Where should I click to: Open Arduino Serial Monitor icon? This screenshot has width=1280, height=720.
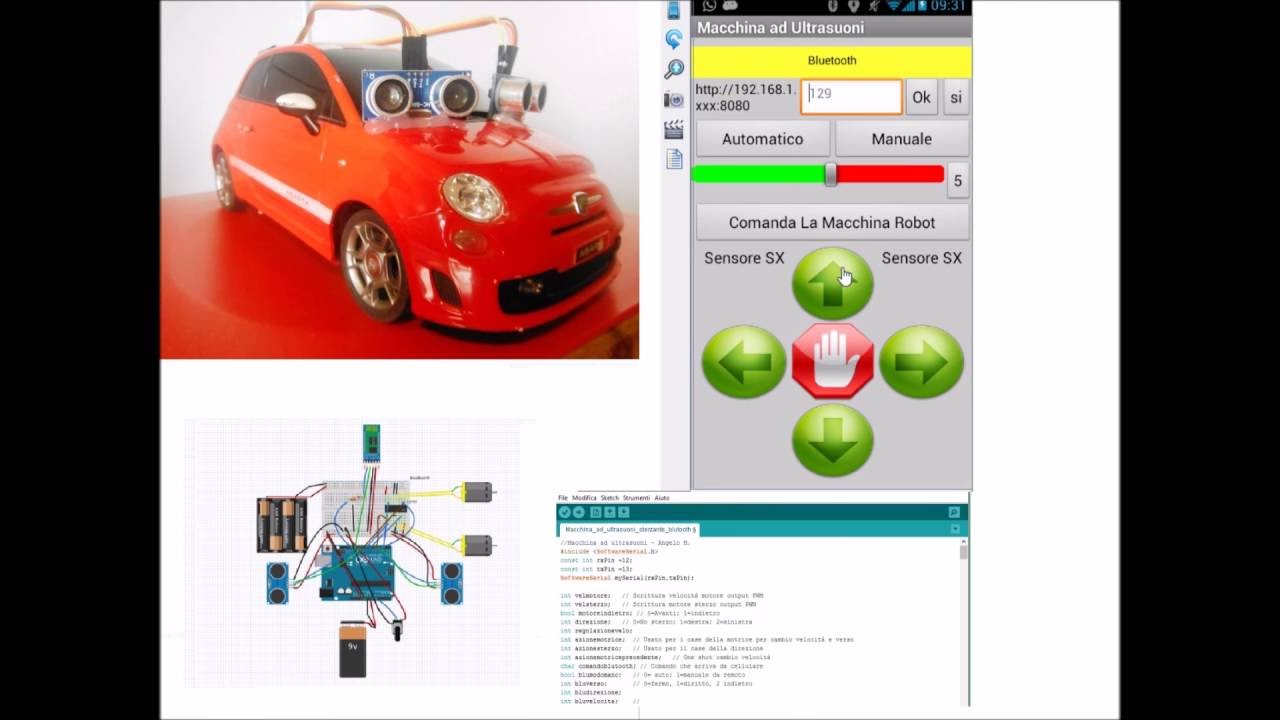(x=954, y=512)
